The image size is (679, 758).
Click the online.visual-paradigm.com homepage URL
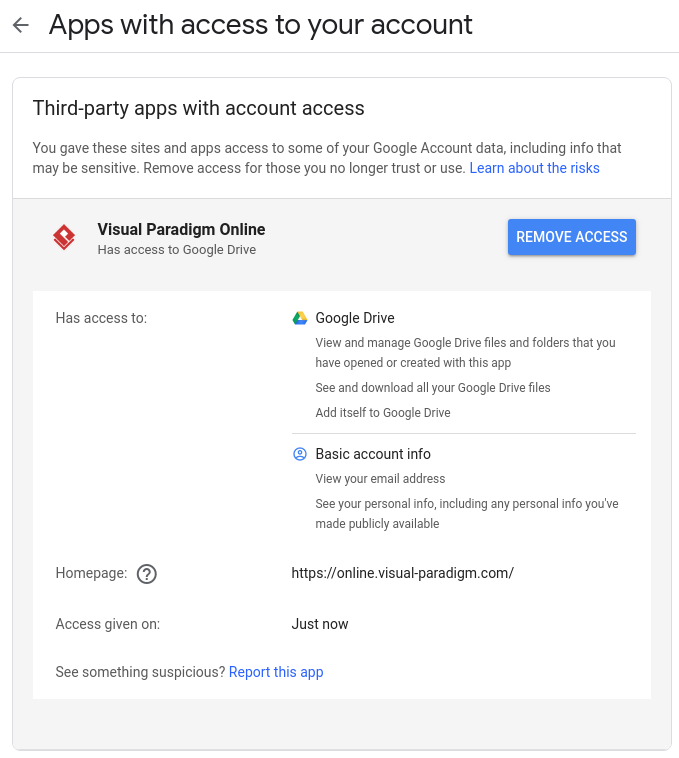402,573
